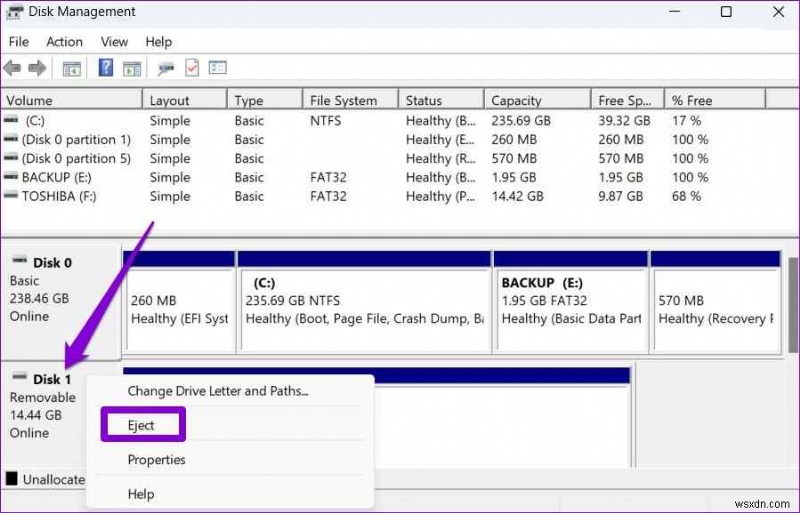This screenshot has width=800, height=513.
Task: Click the Settings list toolbar icon
Action: click(217, 67)
